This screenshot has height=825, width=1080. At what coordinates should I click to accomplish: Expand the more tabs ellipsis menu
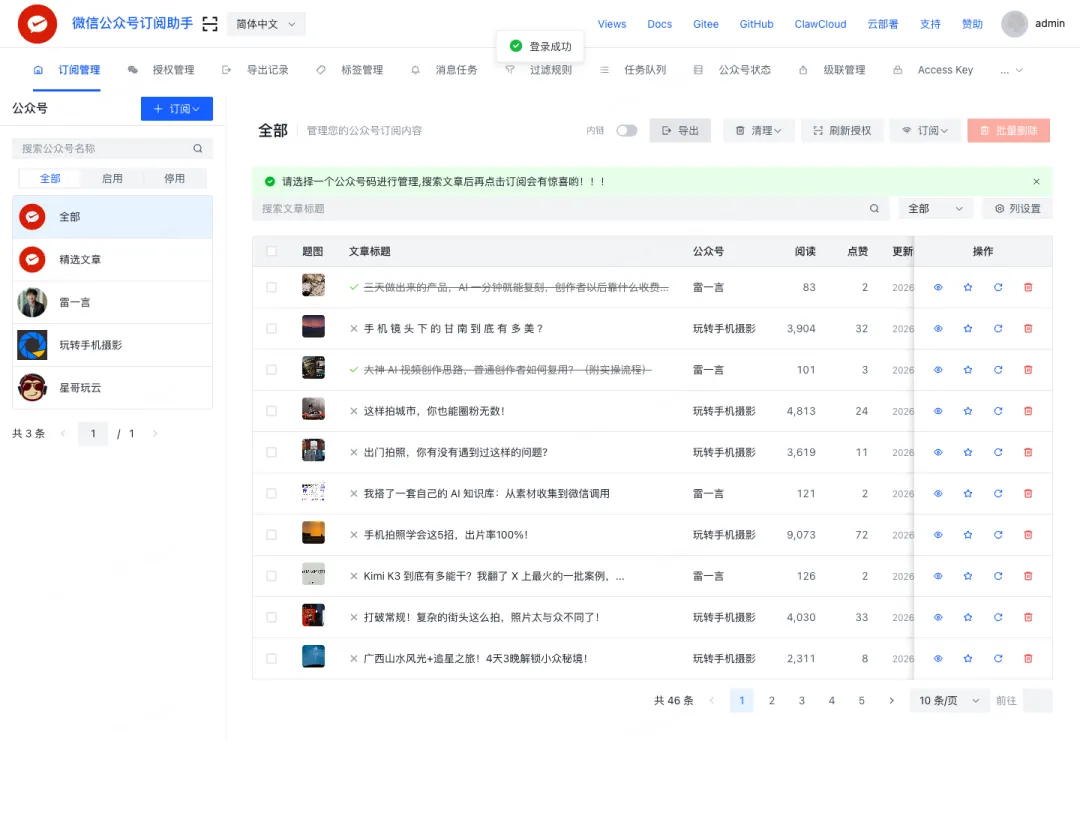point(1011,70)
